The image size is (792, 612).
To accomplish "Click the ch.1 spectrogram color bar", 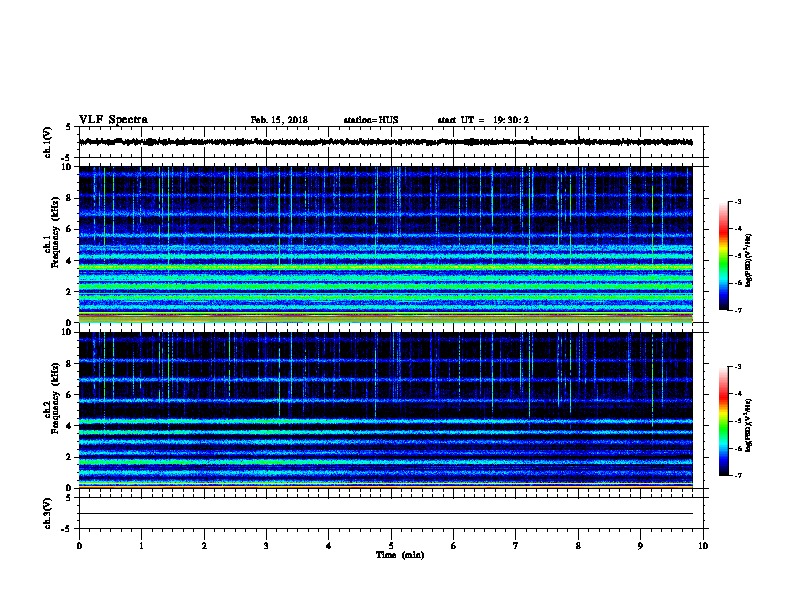I will tap(723, 256).
